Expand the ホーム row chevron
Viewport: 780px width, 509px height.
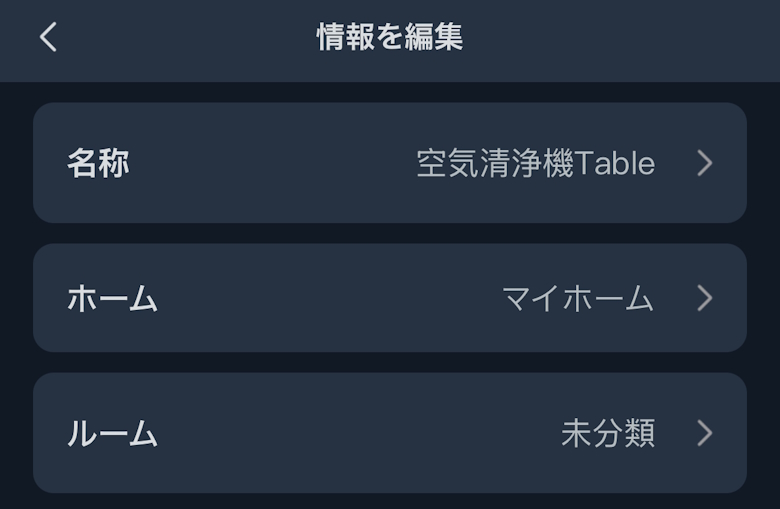pos(705,298)
